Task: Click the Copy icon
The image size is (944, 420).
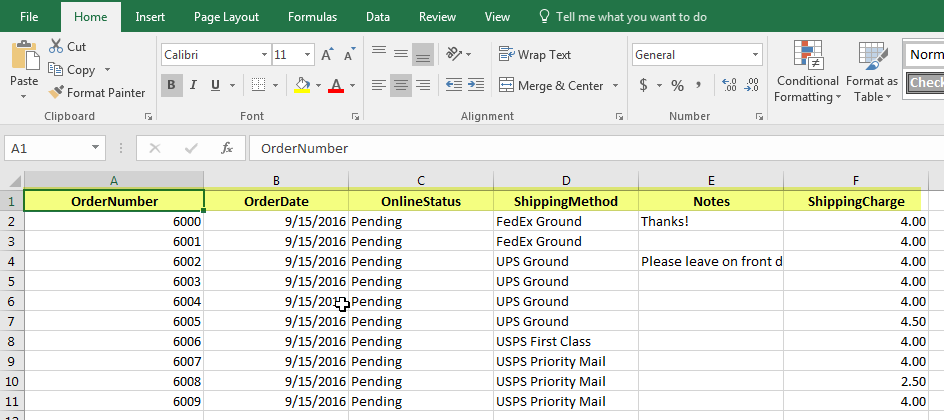Action: (x=55, y=70)
